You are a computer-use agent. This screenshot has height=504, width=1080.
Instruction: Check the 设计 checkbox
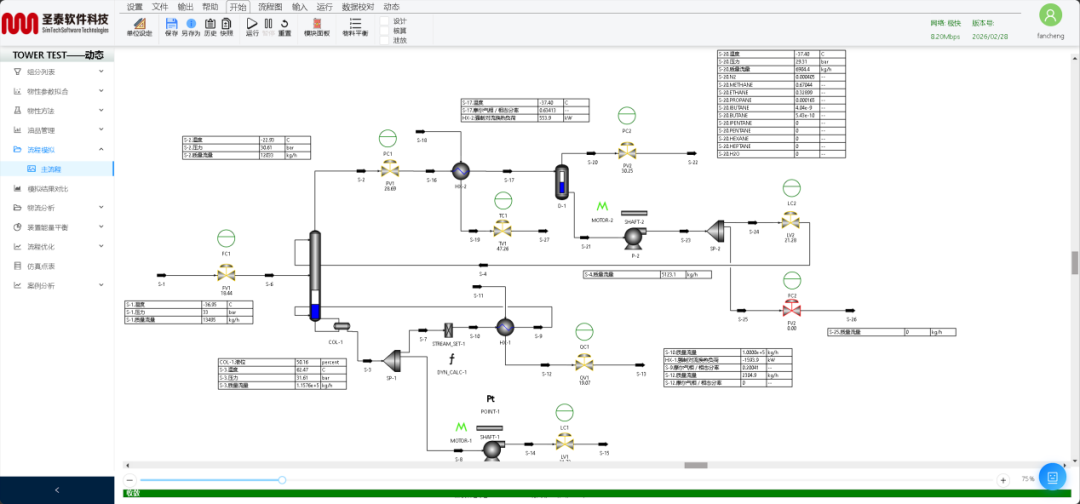click(x=384, y=21)
